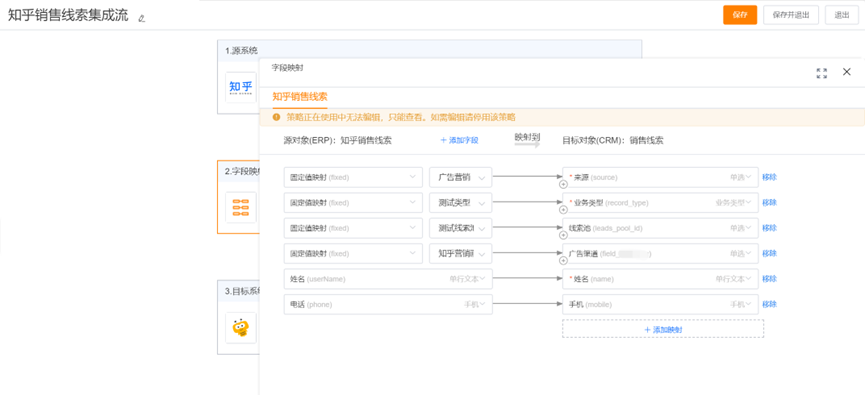865x395 pixels.
Task: Open 知乎营销 value dropdown
Action: (461, 253)
